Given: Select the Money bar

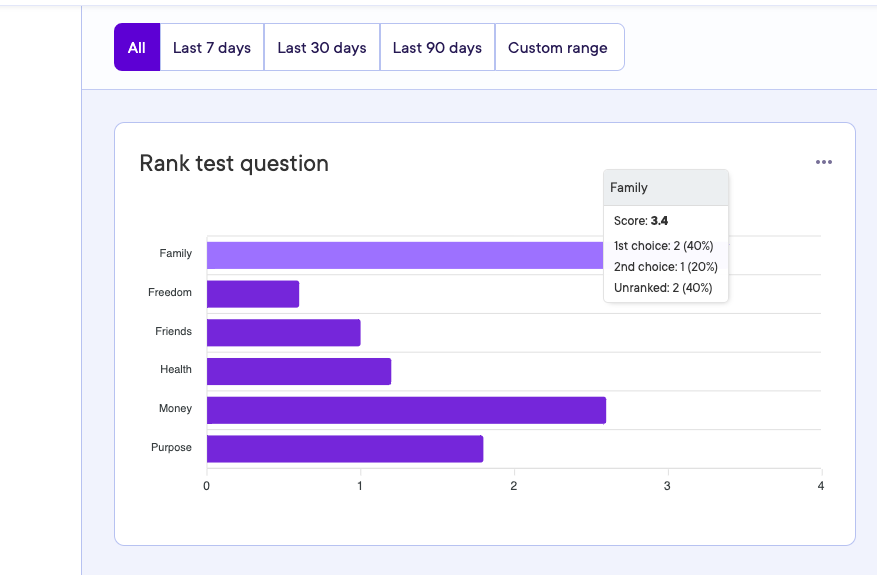Looking at the screenshot, I should click(x=406, y=410).
